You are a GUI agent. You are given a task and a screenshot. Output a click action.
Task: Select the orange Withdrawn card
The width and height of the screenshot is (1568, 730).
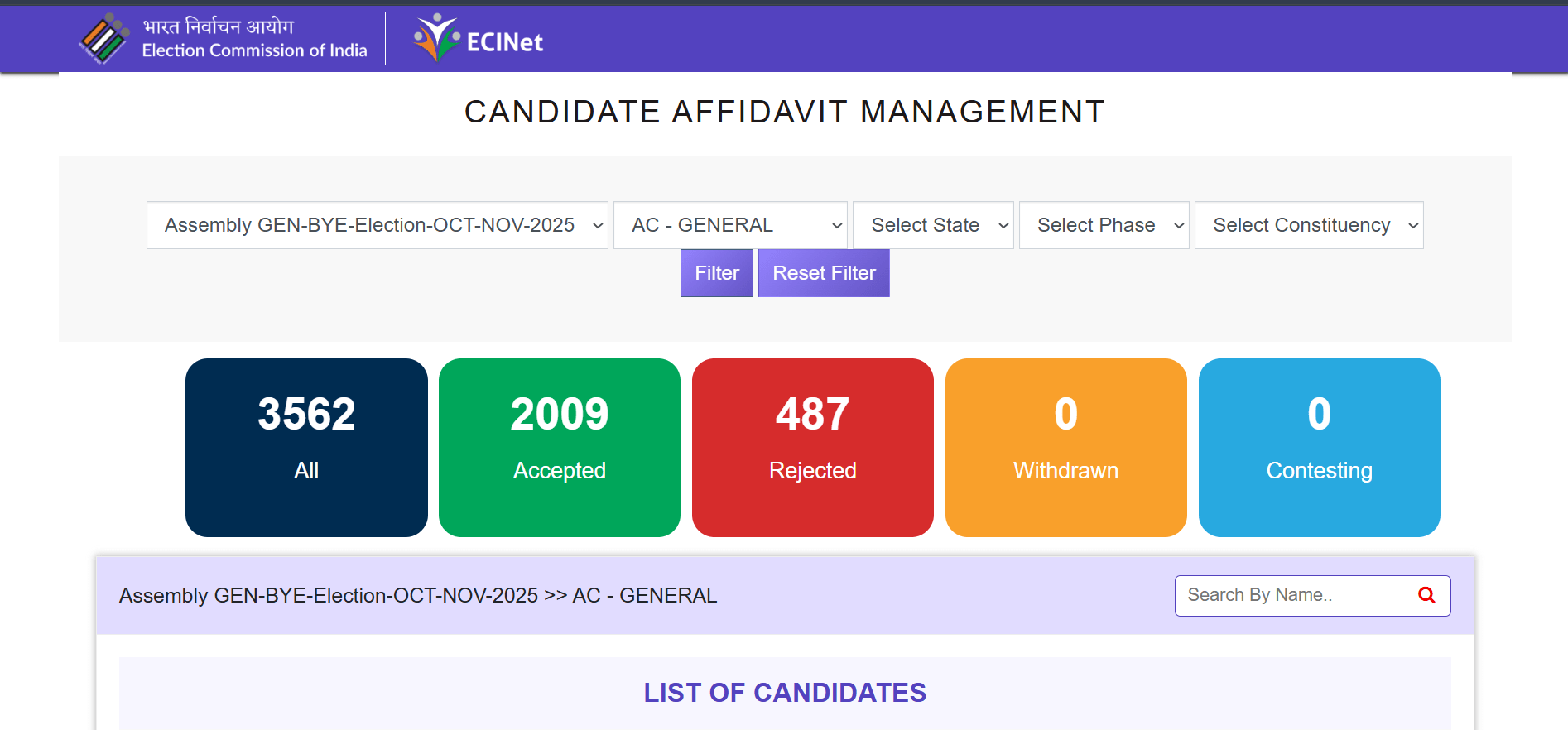tap(1066, 447)
